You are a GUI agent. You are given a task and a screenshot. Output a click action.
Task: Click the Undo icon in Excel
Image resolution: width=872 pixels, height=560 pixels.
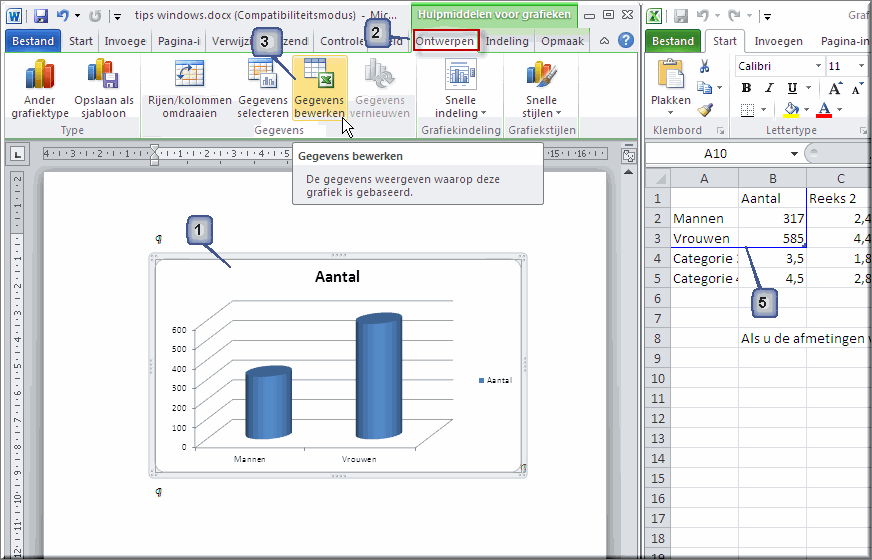coord(703,16)
